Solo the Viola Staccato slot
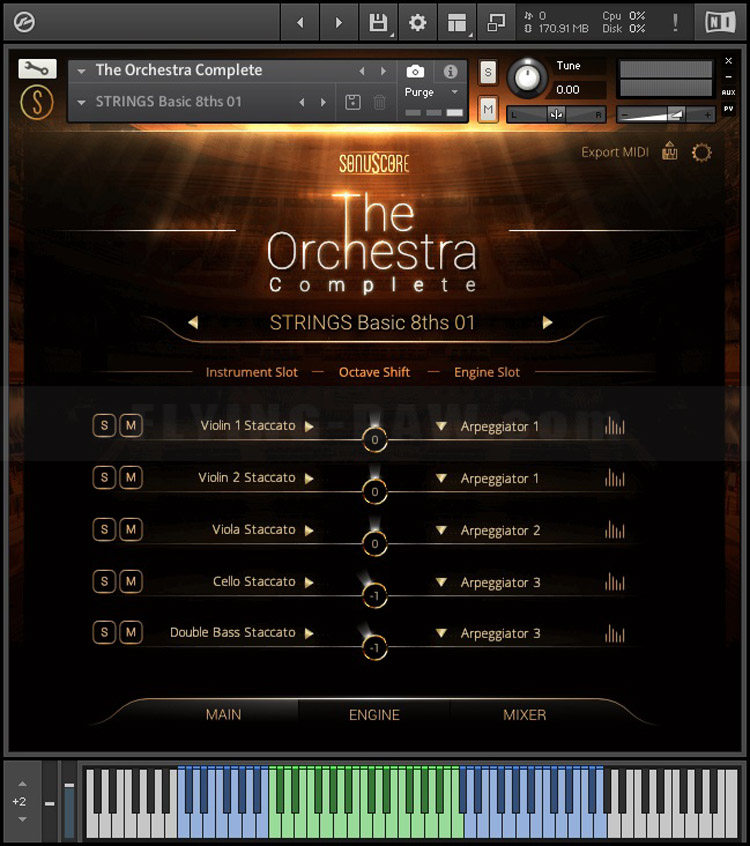 tap(104, 529)
